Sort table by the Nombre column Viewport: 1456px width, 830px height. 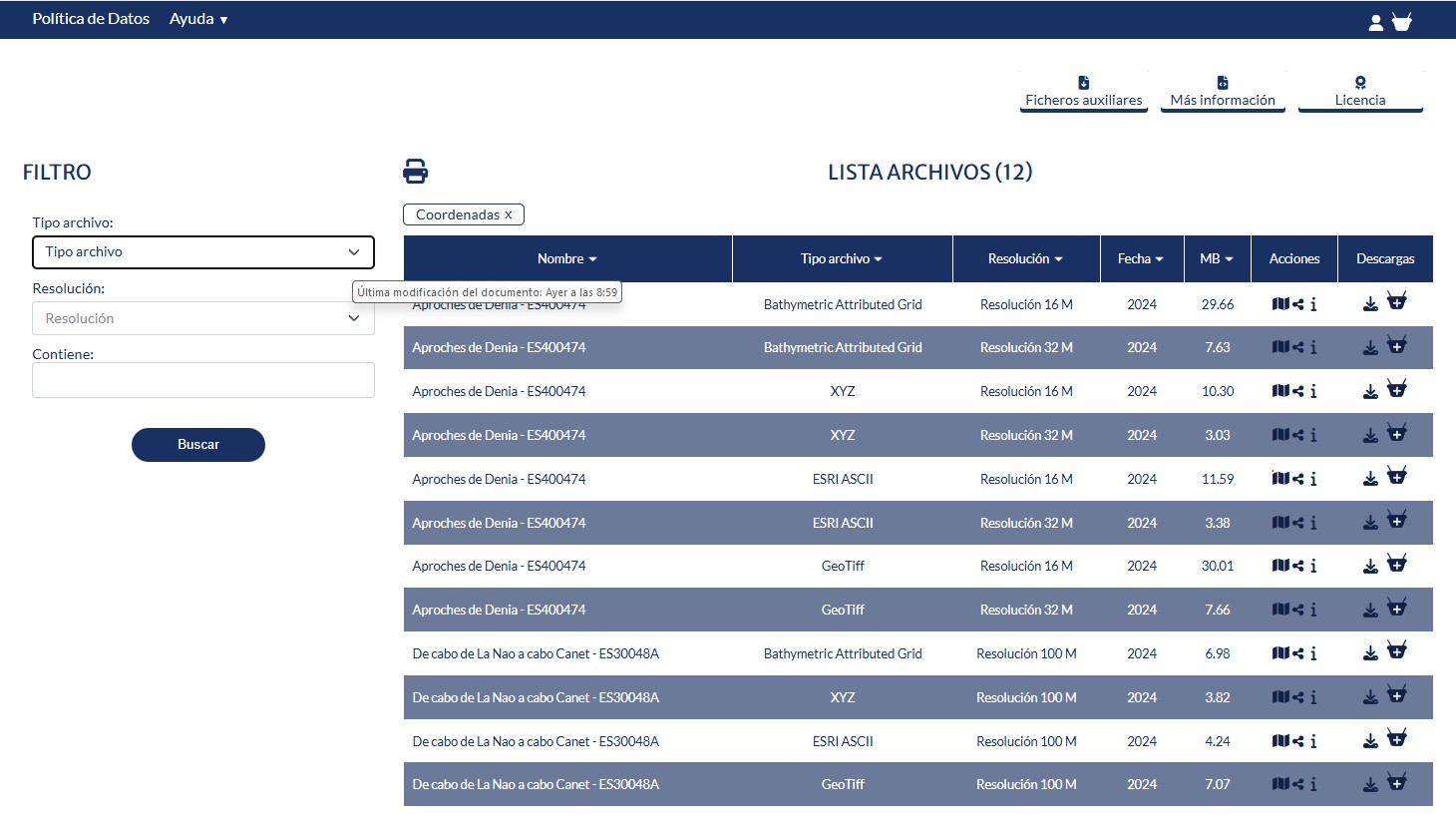point(565,258)
